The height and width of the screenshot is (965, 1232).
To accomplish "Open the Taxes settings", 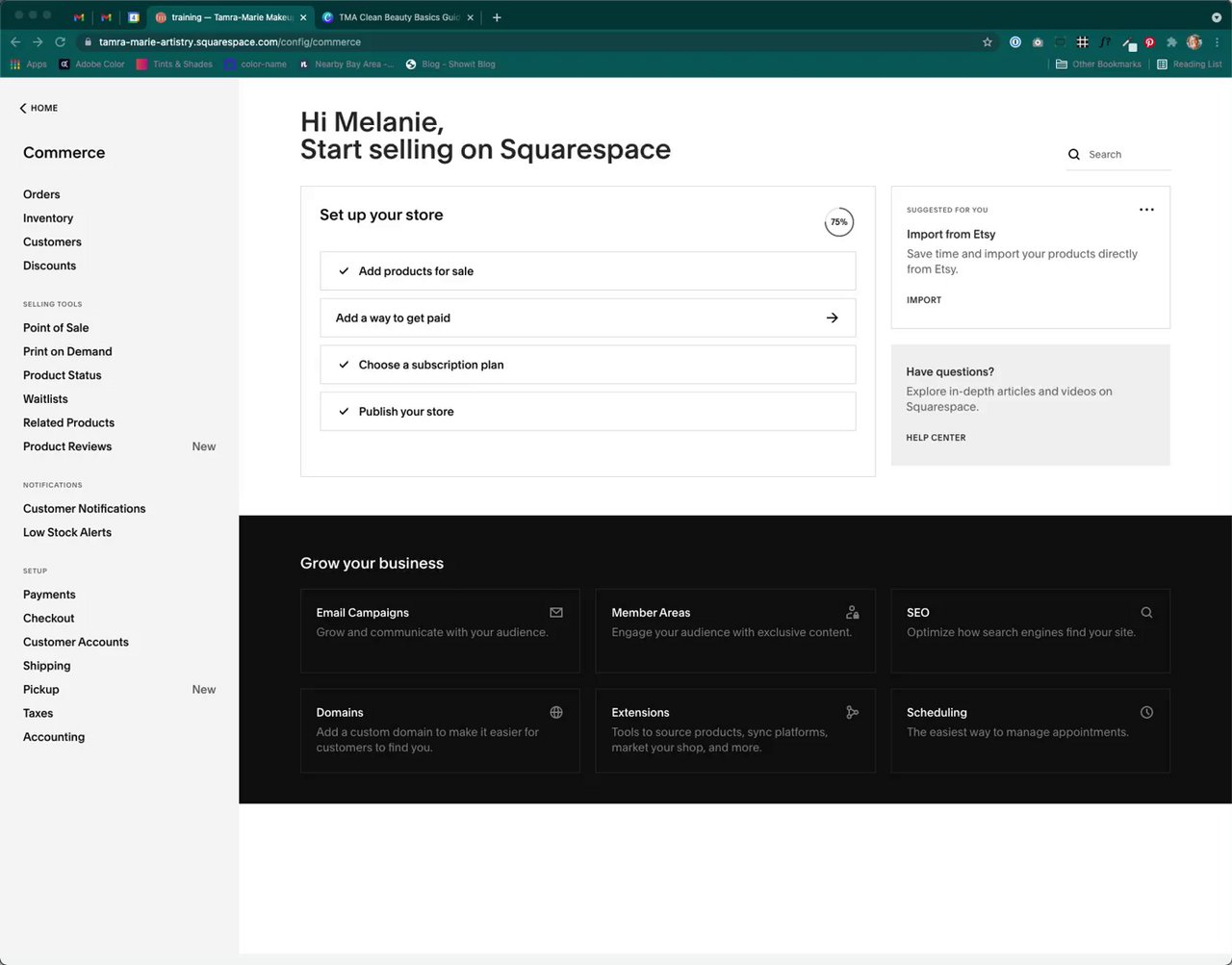I will (38, 714).
